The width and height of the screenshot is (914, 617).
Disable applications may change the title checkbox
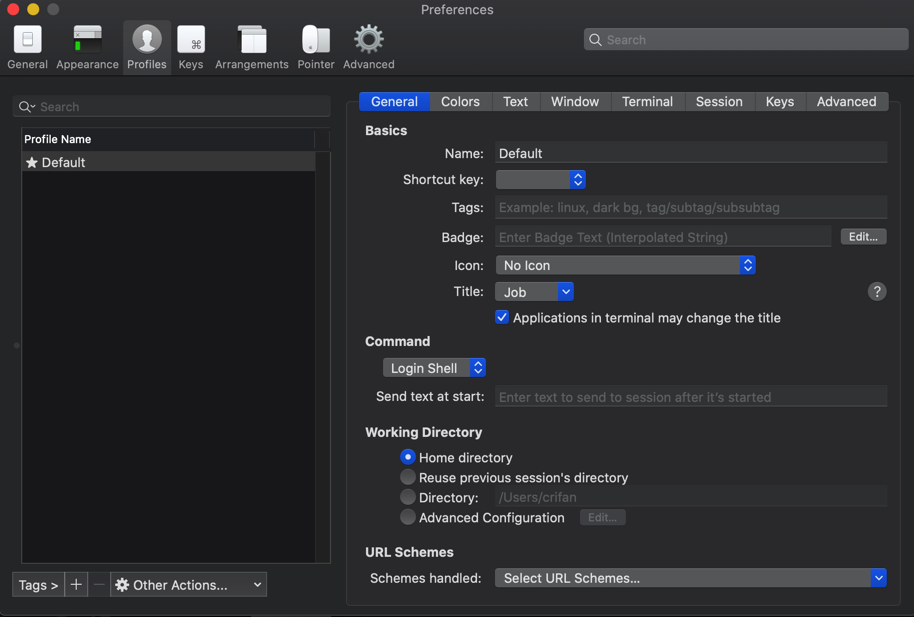pyautogui.click(x=502, y=317)
